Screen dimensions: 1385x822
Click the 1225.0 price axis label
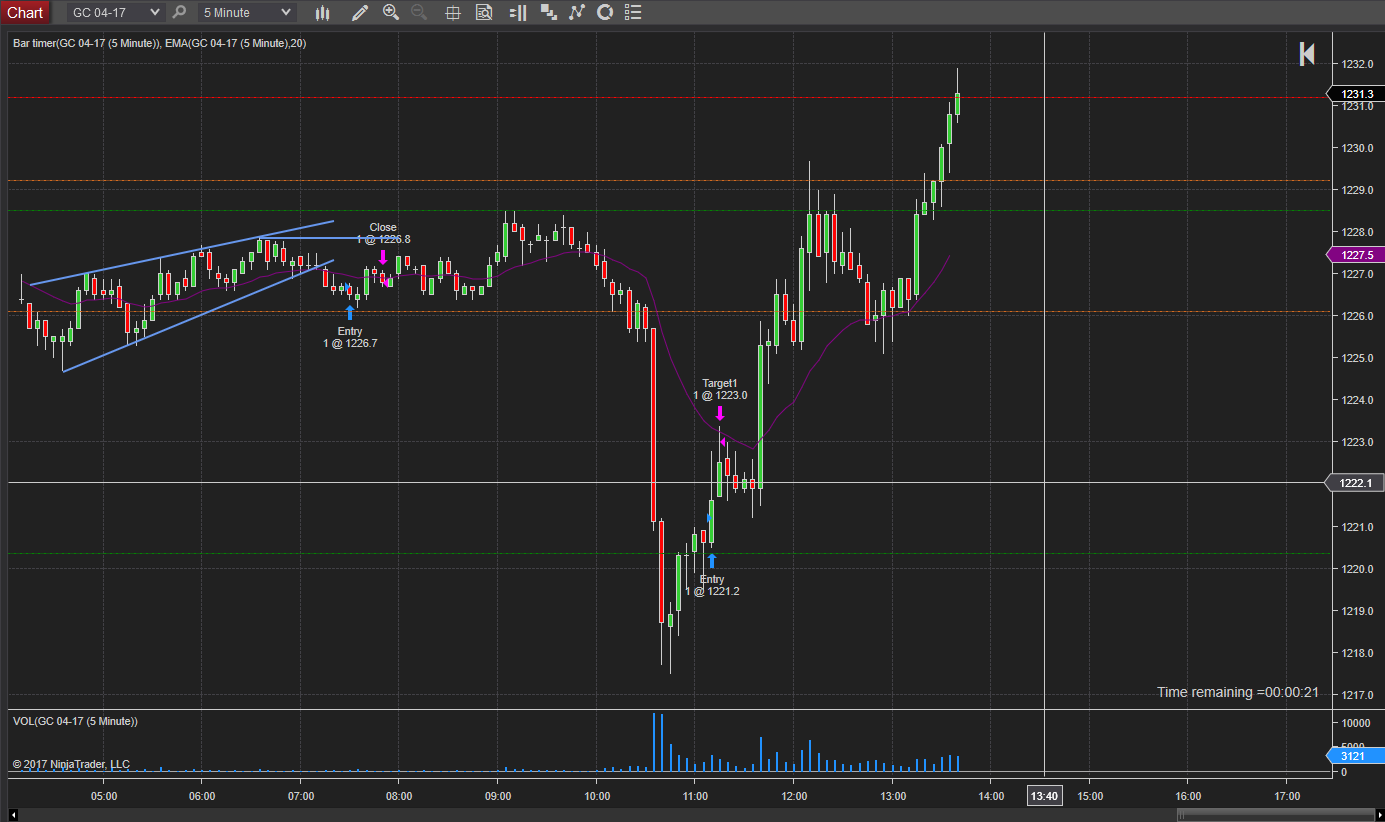coord(1356,358)
